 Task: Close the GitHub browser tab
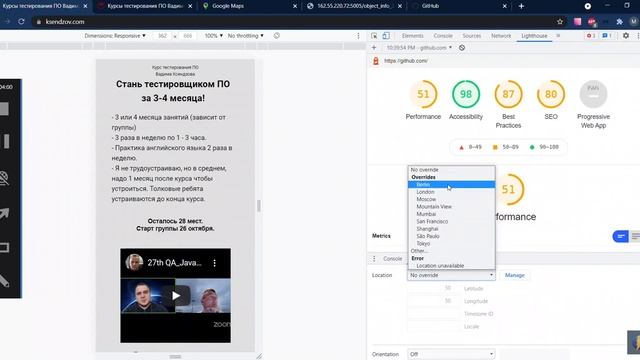click(x=504, y=6)
